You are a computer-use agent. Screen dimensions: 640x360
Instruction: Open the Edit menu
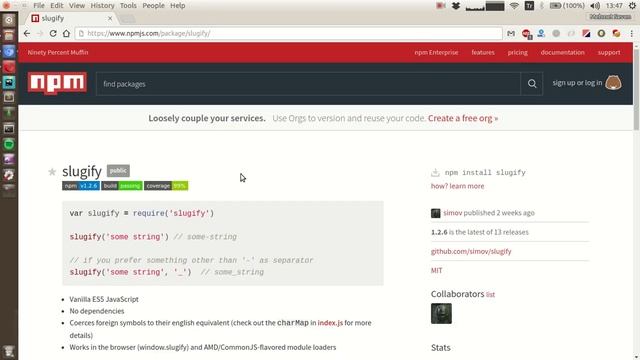coord(56,6)
